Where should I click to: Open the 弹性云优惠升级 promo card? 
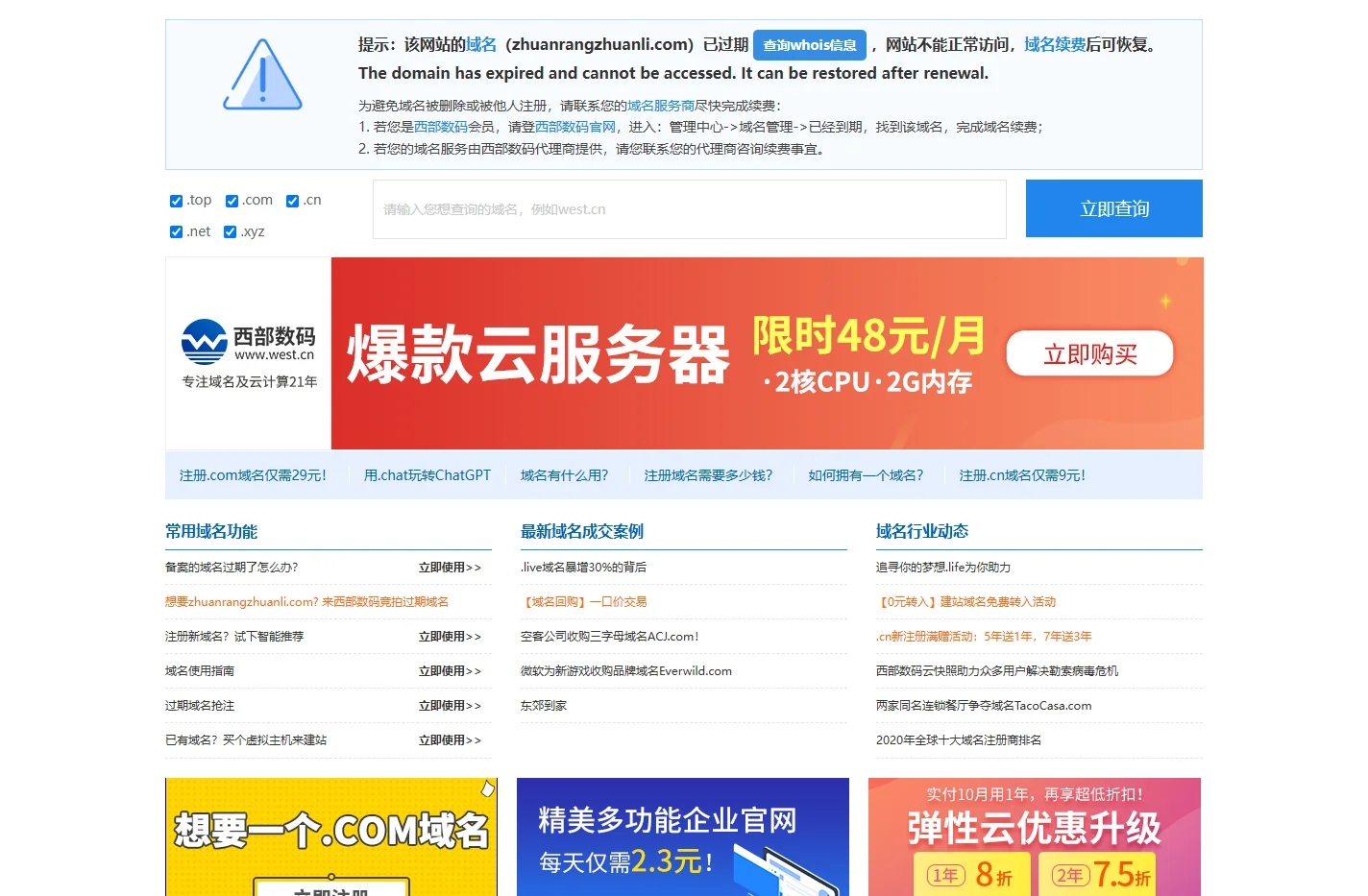pos(1035,836)
